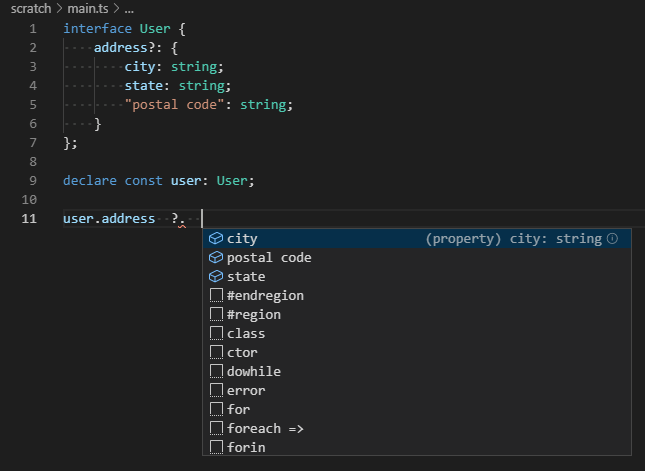Open the scratch folder breadcrumb

pyautogui.click(x=31, y=9)
